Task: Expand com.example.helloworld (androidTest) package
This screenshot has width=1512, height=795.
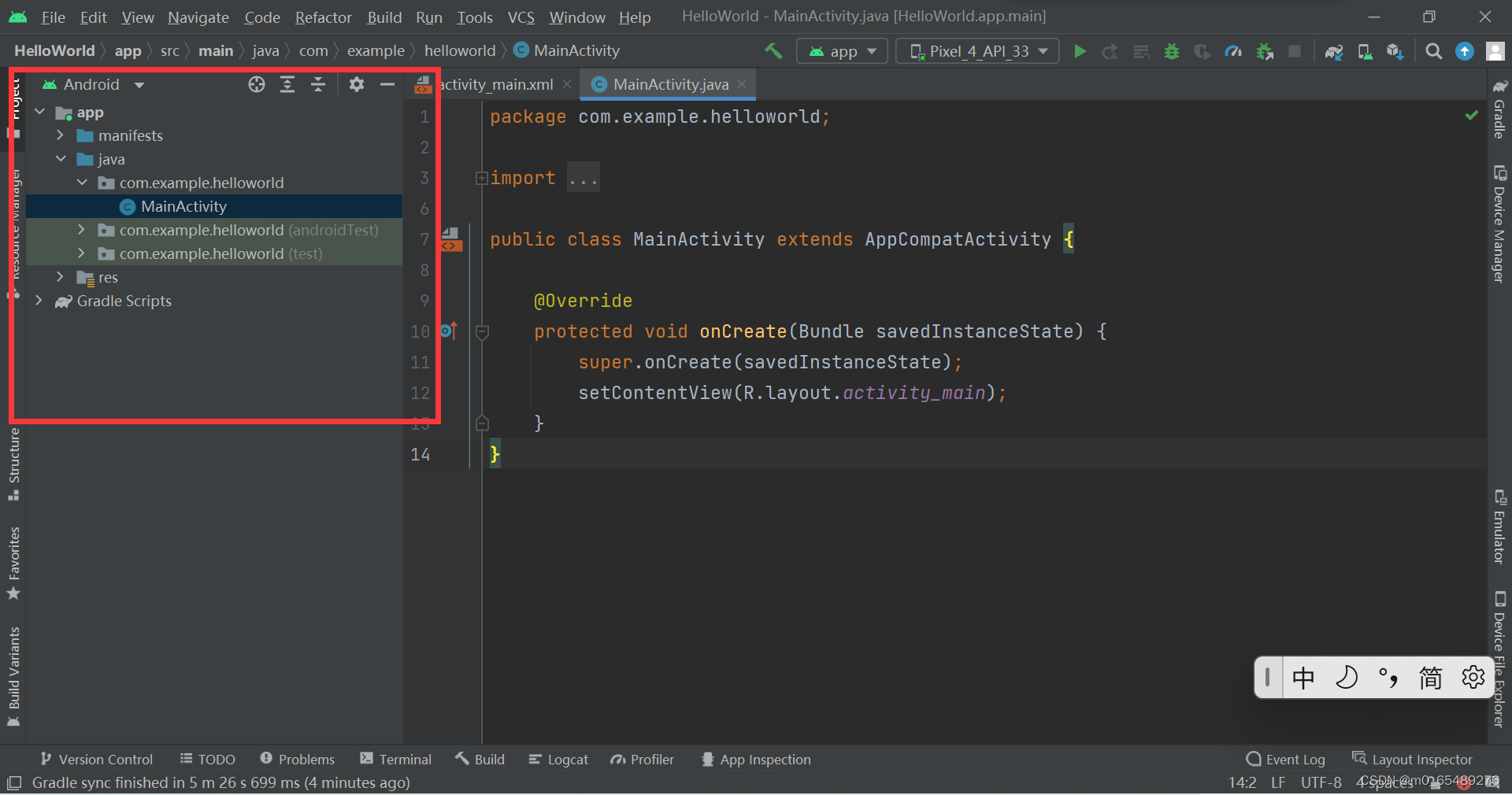Action: click(81, 230)
